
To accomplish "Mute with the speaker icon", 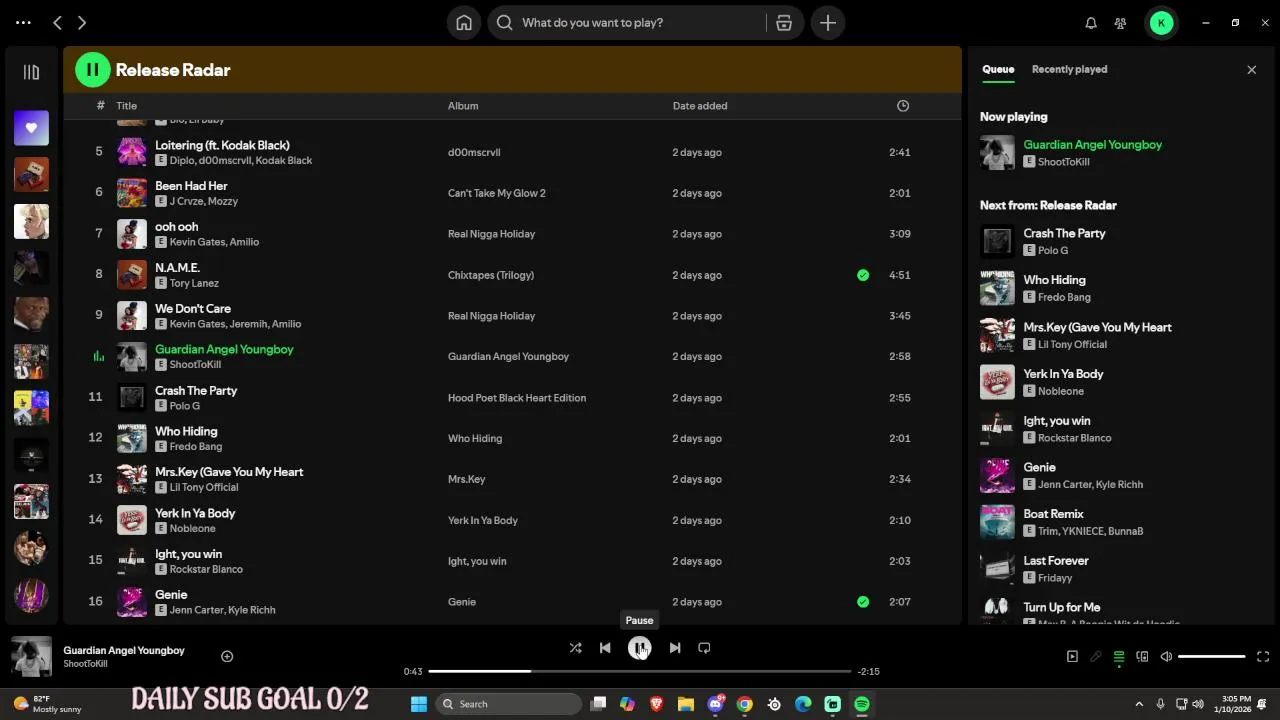I will 1166,657.
